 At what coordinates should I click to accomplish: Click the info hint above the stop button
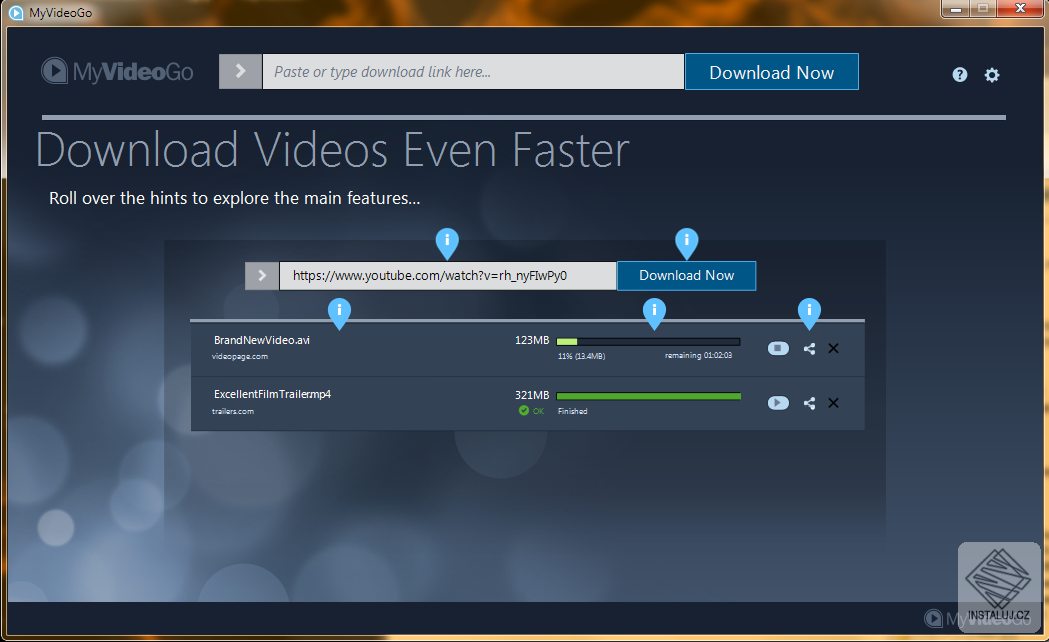pos(809,312)
